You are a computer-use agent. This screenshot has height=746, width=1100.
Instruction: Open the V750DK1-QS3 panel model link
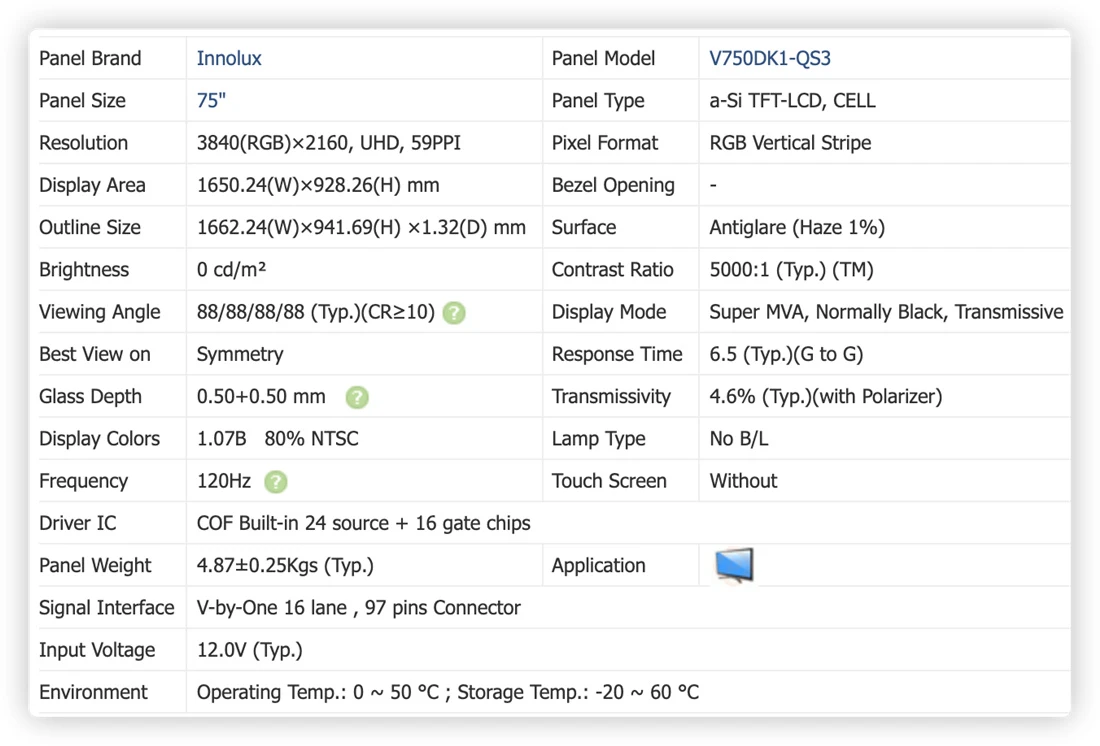pyautogui.click(x=770, y=58)
